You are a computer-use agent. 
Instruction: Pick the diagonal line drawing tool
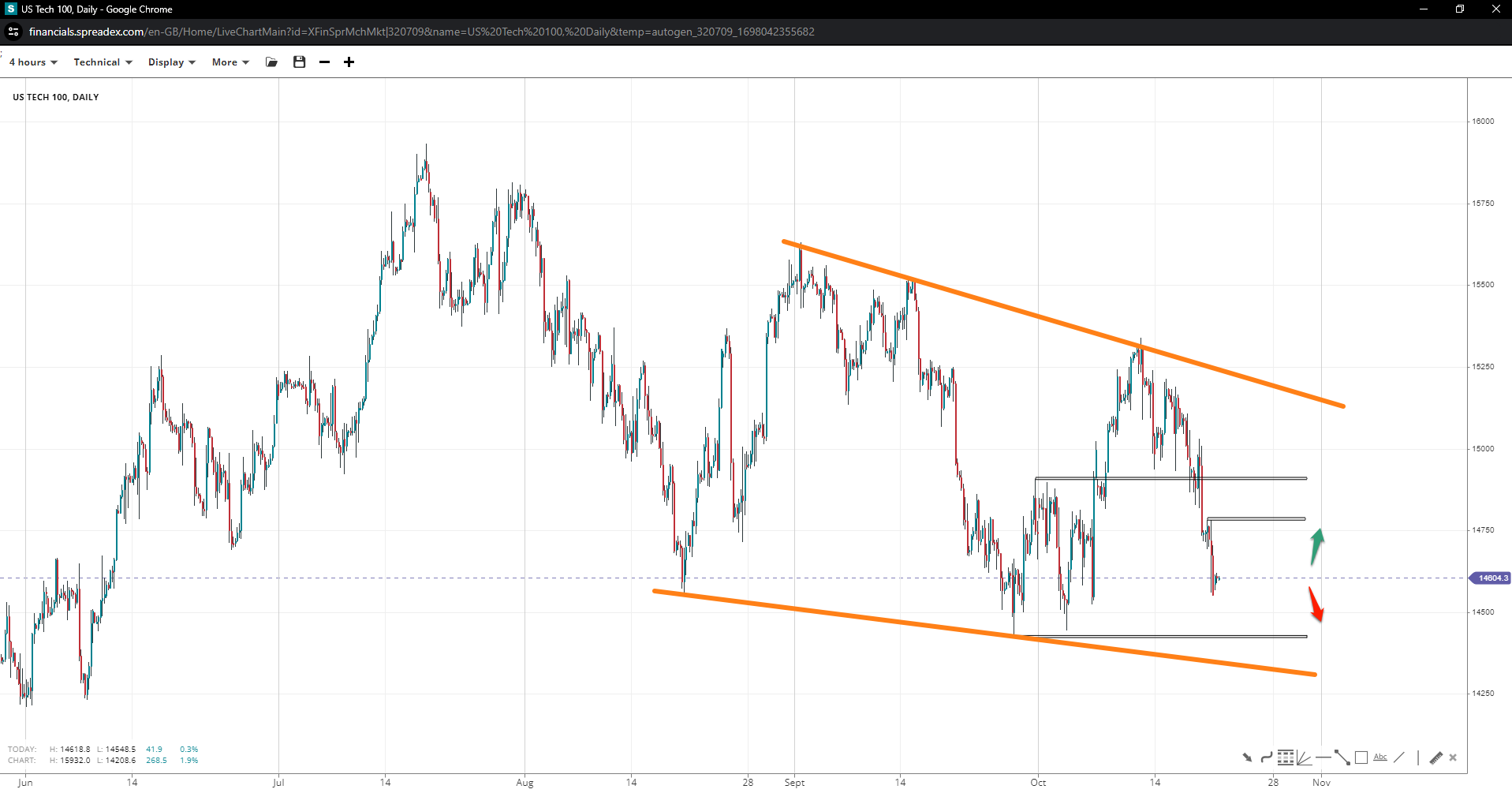[1399, 757]
